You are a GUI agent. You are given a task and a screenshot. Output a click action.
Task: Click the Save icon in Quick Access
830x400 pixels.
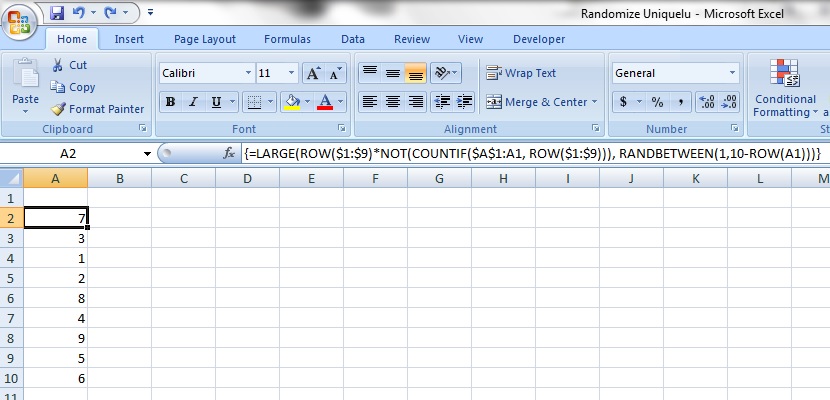[57, 14]
